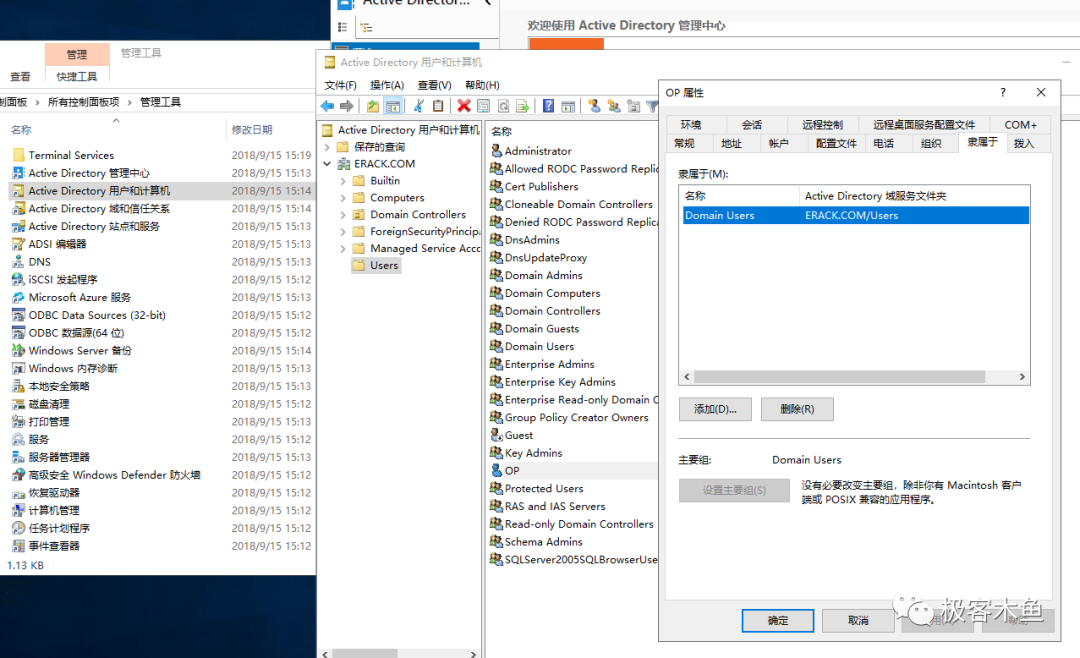Image resolution: width=1080 pixels, height=658 pixels.
Task: Go up one level folder icon
Action: click(x=373, y=106)
